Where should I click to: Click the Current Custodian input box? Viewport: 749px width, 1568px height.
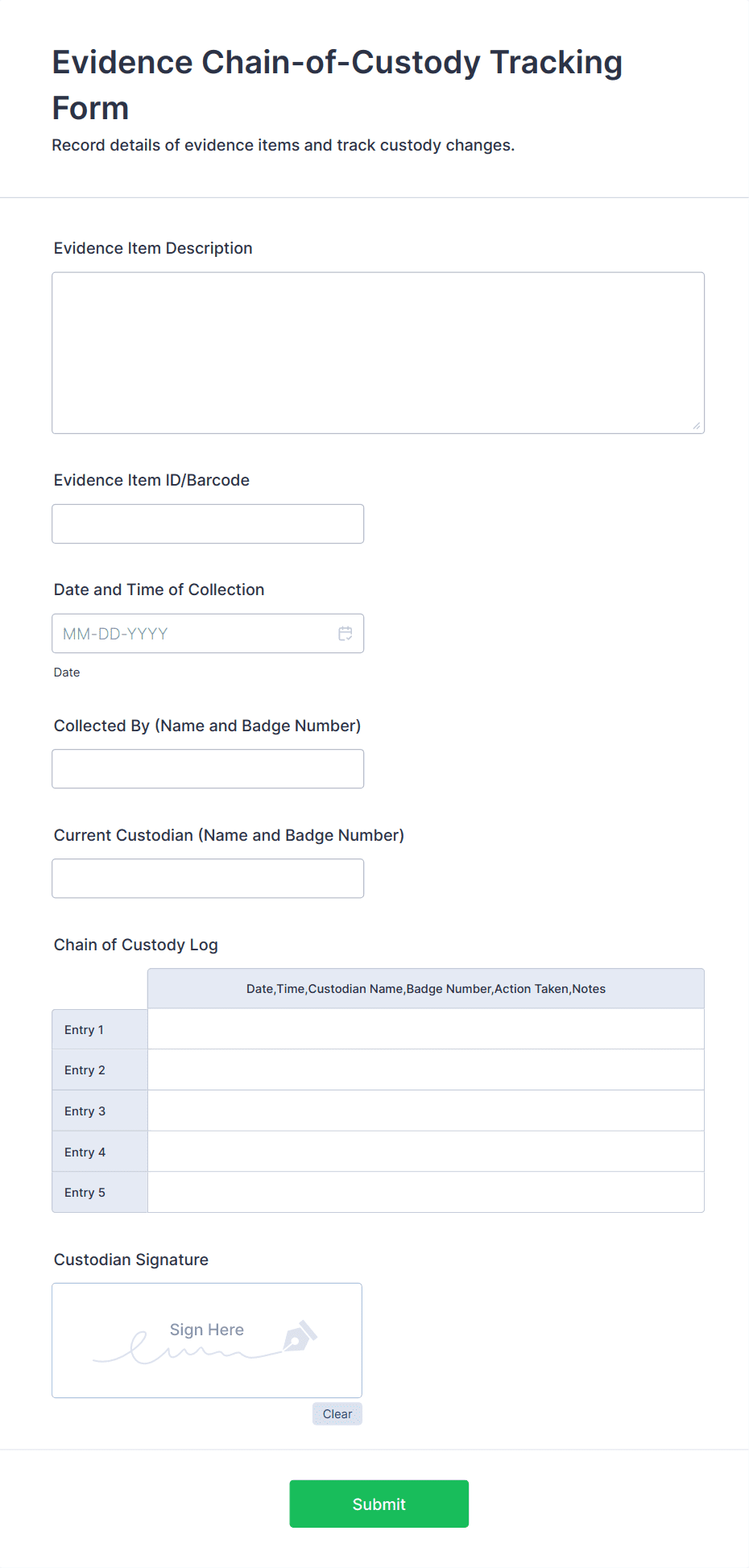tap(207, 878)
